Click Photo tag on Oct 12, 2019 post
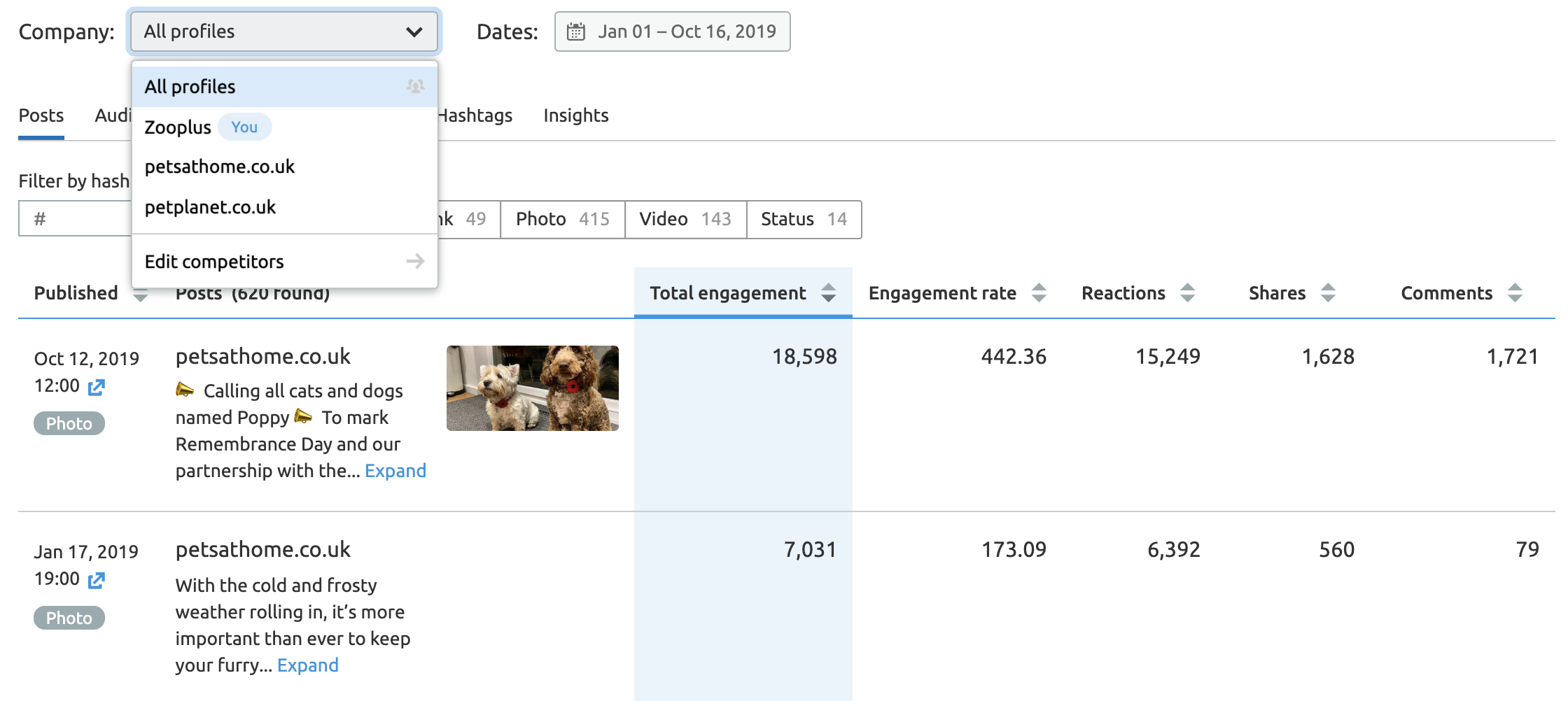This screenshot has width=1568, height=701. (69, 423)
